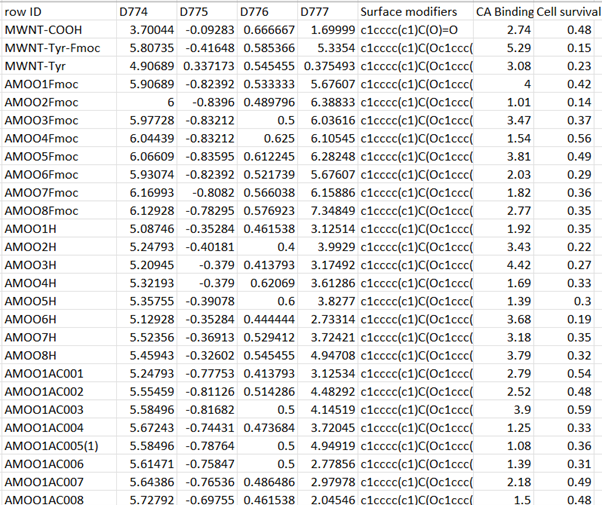Select D776 value 0.666667
This screenshot has height=505, width=602.
pos(268,30)
